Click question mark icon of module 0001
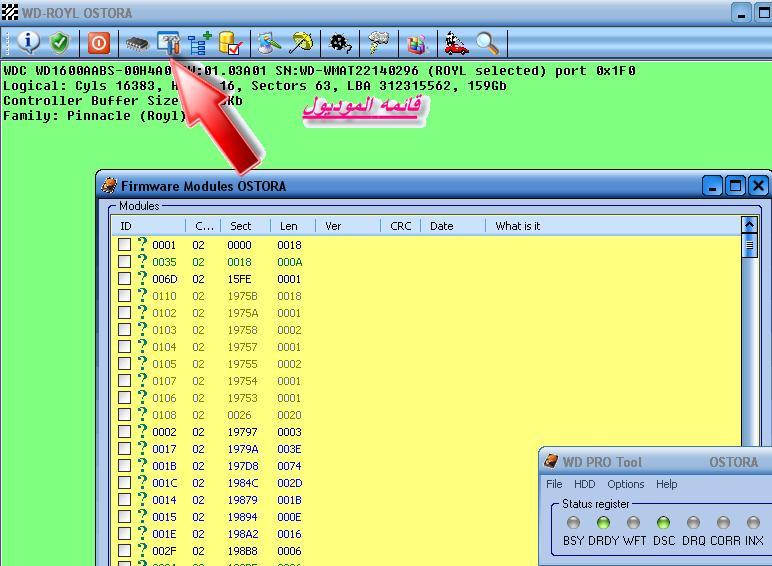 [142, 244]
